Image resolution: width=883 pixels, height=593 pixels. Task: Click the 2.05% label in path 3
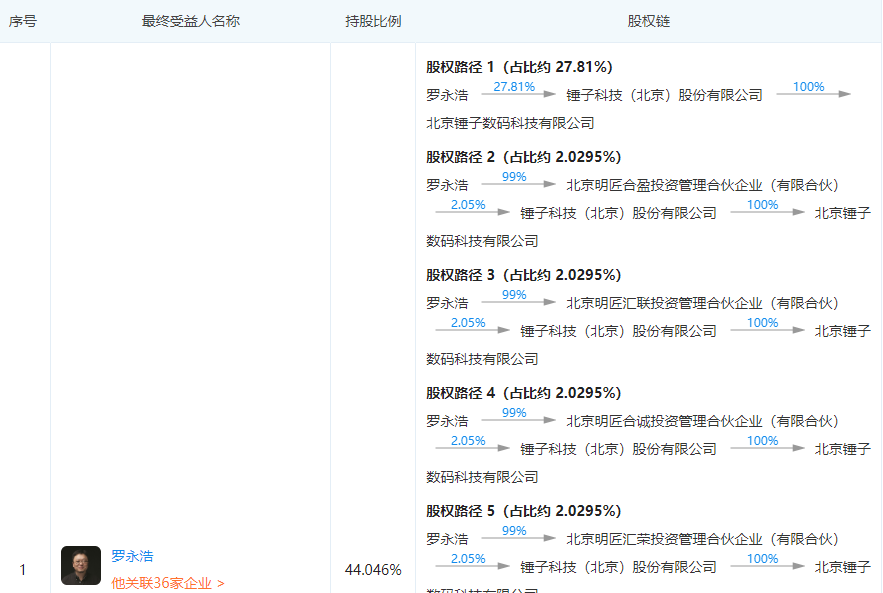coord(468,323)
